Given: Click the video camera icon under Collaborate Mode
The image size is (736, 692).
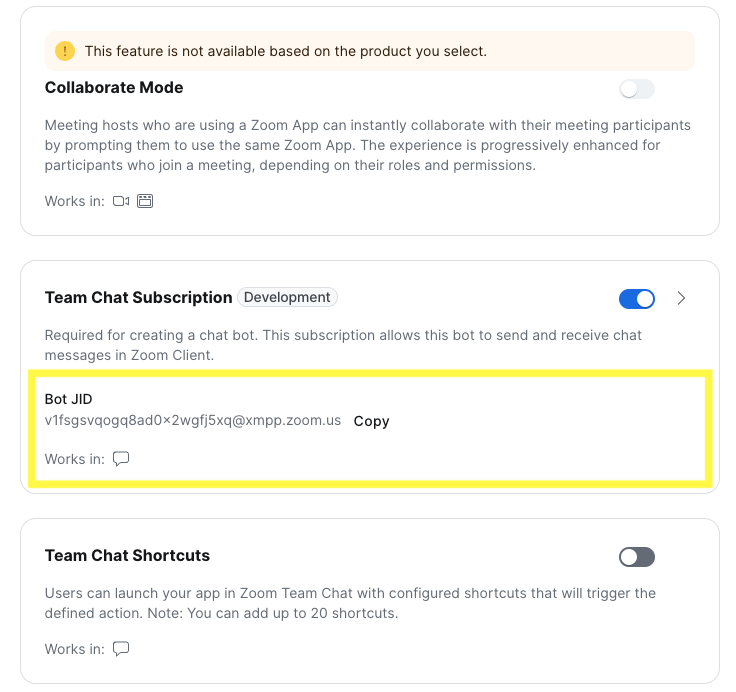Looking at the screenshot, I should coord(121,201).
